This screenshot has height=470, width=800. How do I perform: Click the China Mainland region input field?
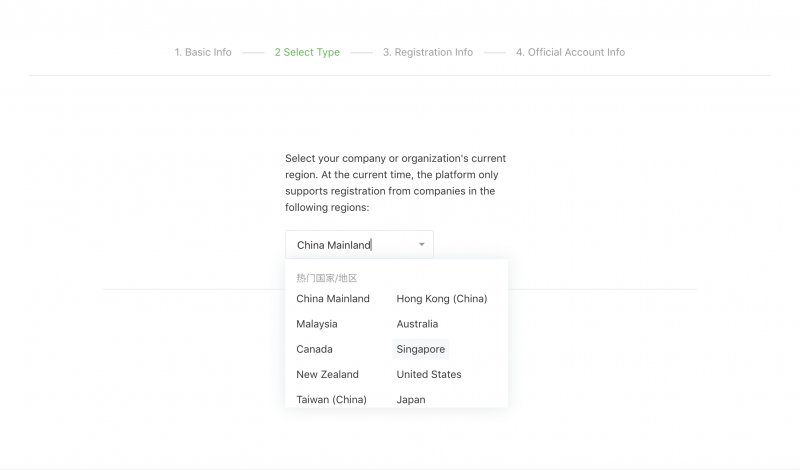359,244
